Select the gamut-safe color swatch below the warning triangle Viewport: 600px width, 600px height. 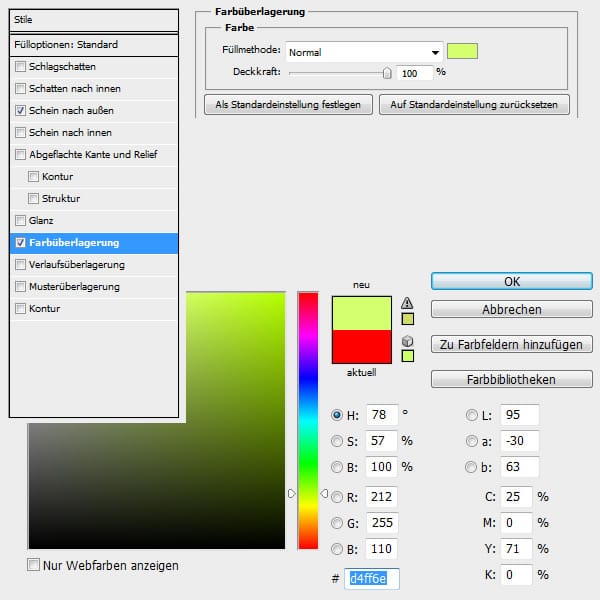coord(408,319)
